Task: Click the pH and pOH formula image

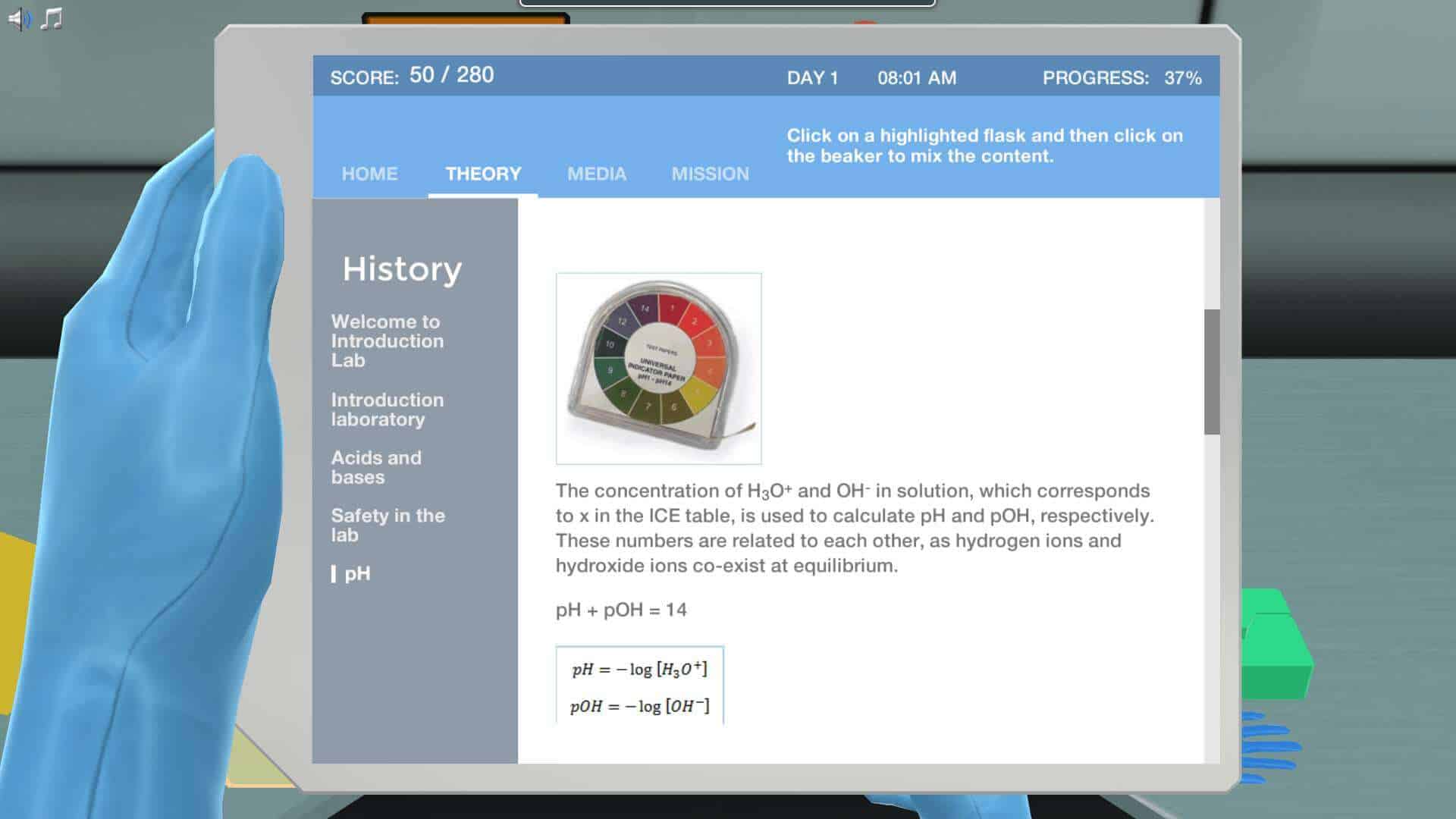Action: coord(639,686)
